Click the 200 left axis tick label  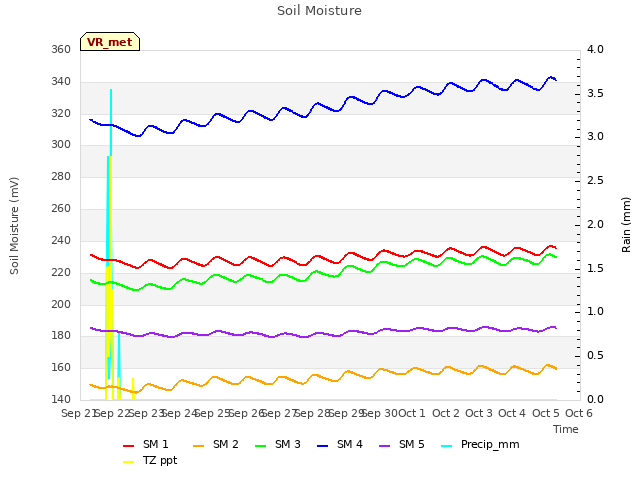[61, 304]
